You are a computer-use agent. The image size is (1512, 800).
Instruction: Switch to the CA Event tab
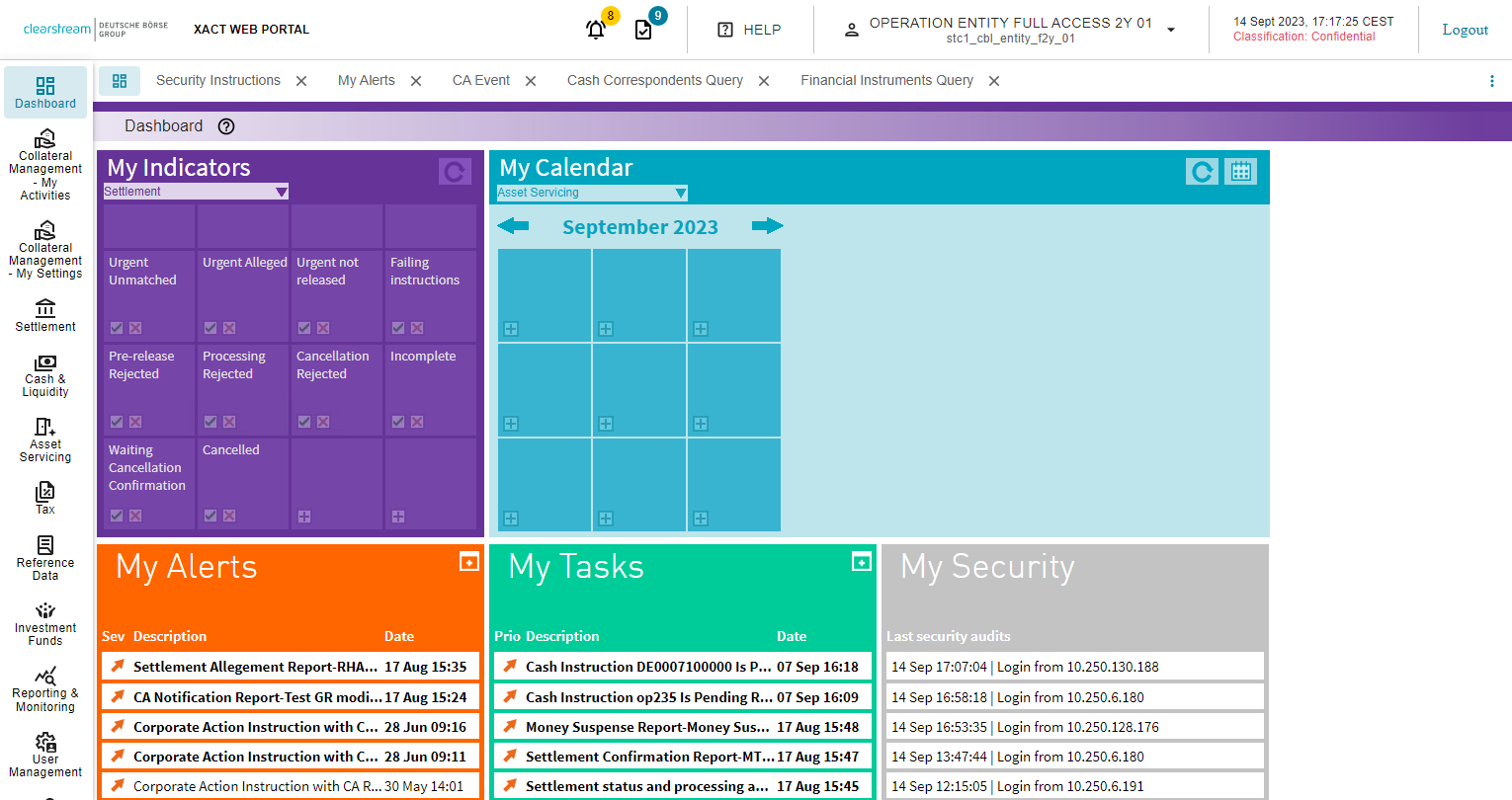pos(481,81)
